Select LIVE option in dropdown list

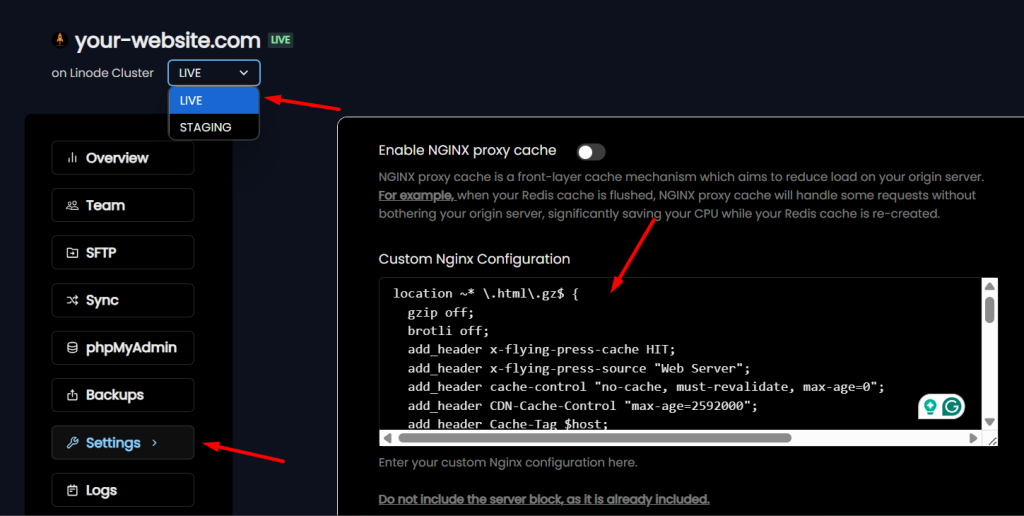[214, 101]
